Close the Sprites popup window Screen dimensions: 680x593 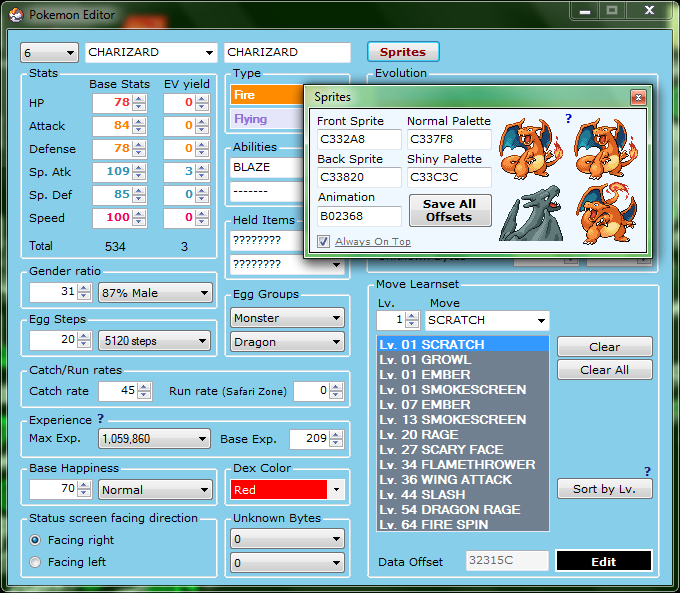point(637,97)
